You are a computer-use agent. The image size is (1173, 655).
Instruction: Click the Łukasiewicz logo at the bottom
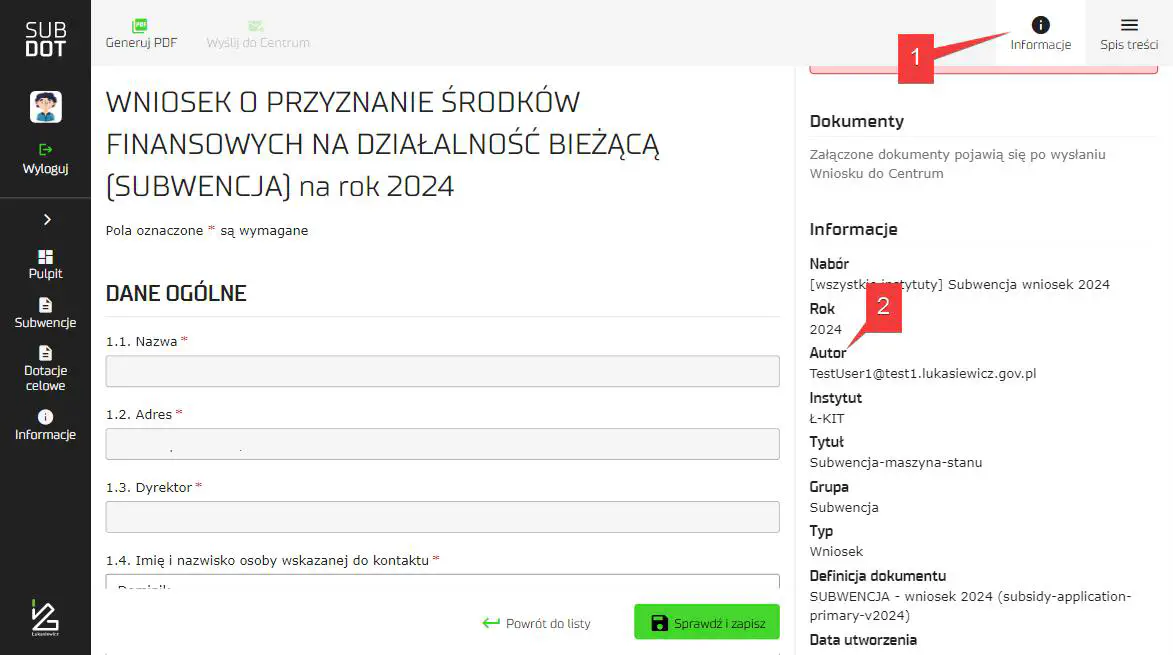(x=45, y=619)
